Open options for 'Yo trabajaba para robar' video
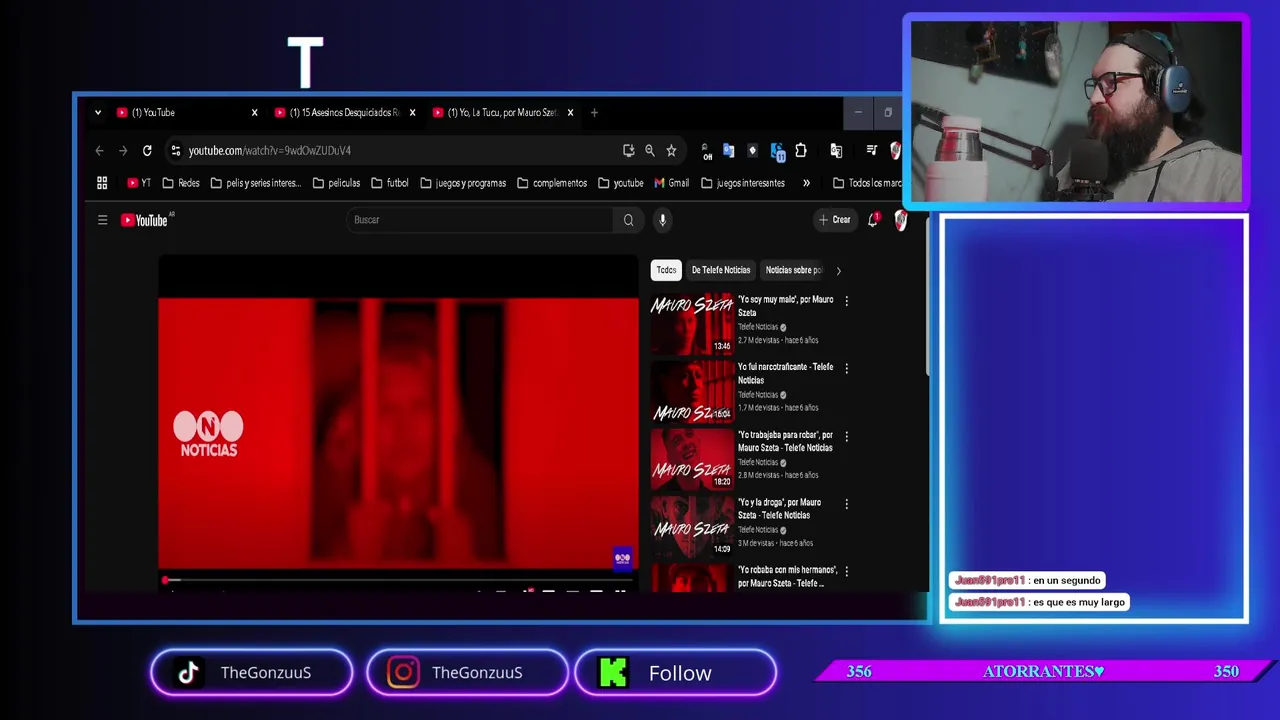This screenshot has height=720, width=1280. point(846,436)
